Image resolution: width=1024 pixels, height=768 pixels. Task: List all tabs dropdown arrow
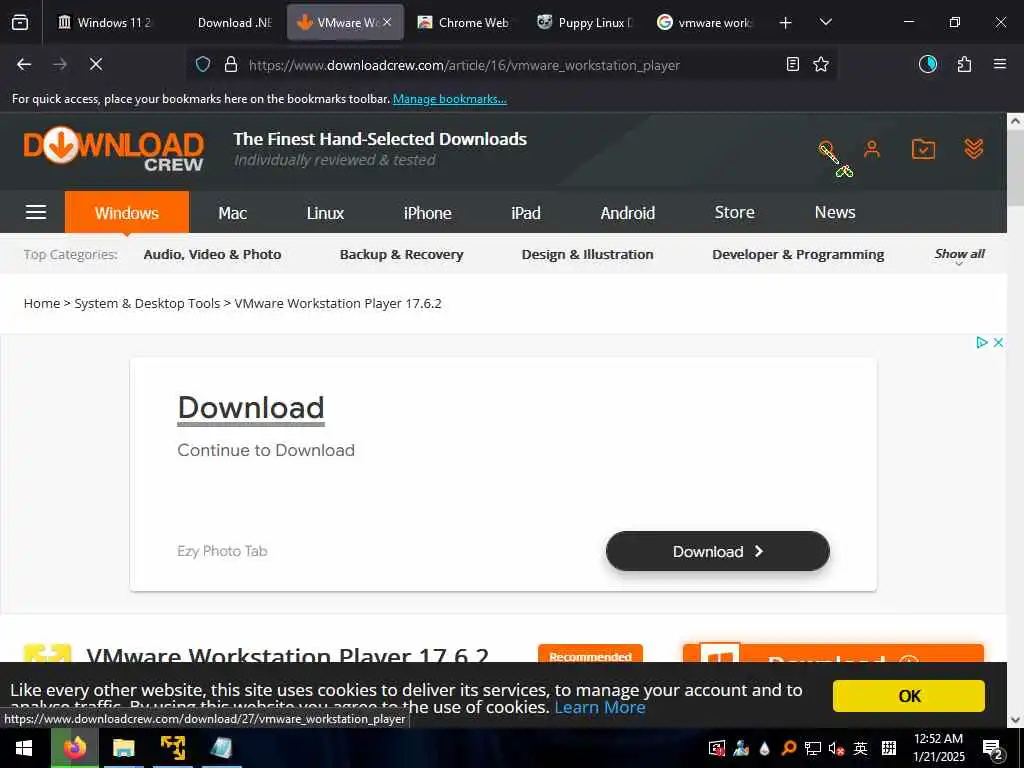[825, 22]
